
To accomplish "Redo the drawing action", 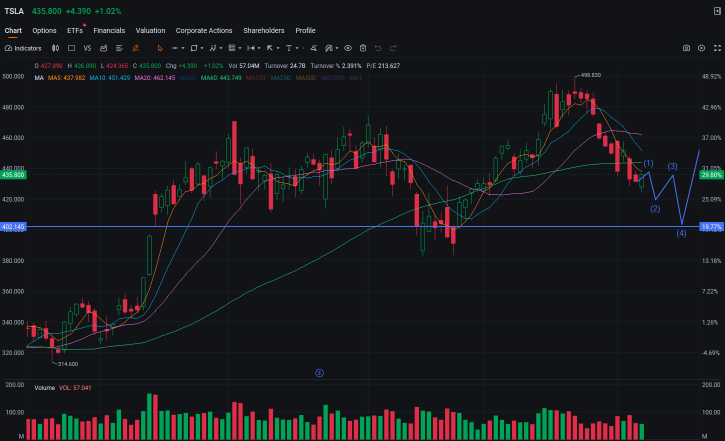I will (393, 48).
